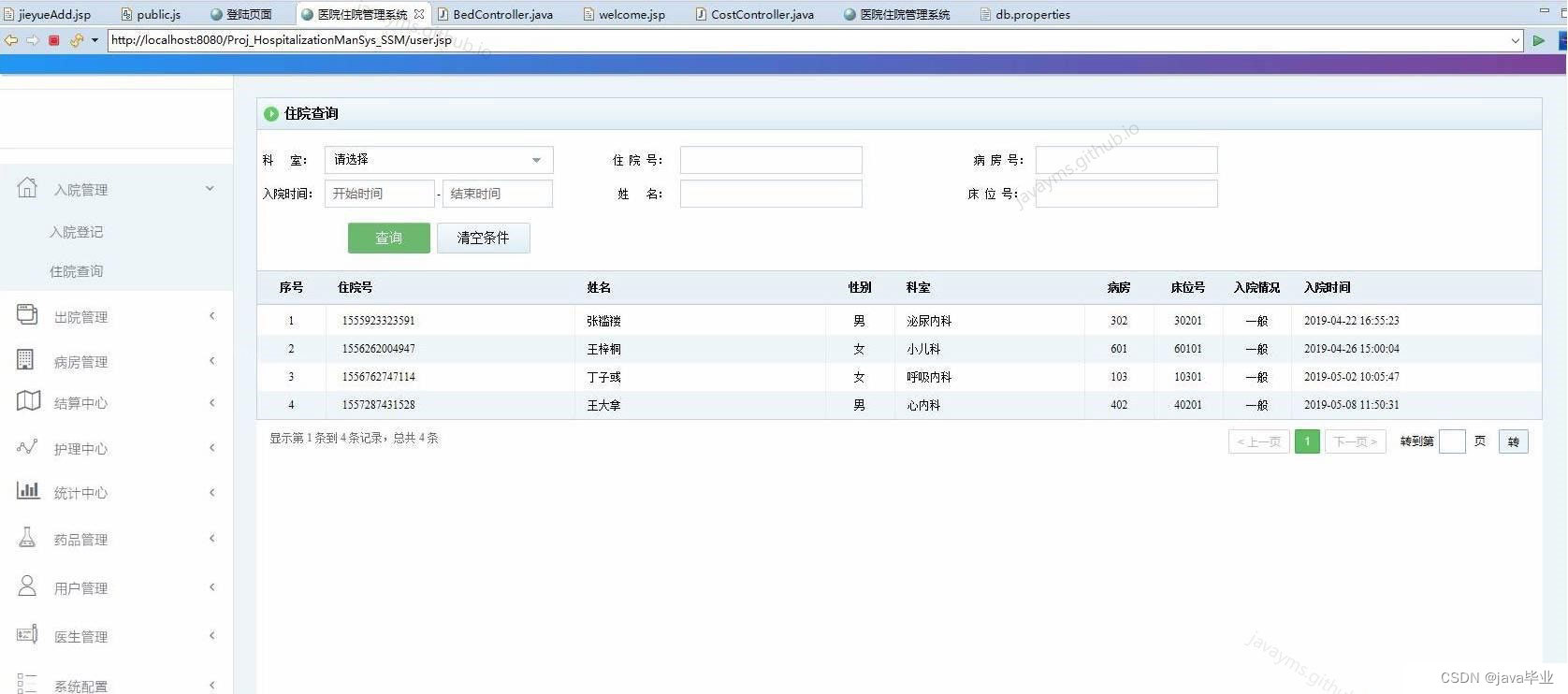
Task: Expand the 医生管理 menu chevron
Action: pos(212,636)
